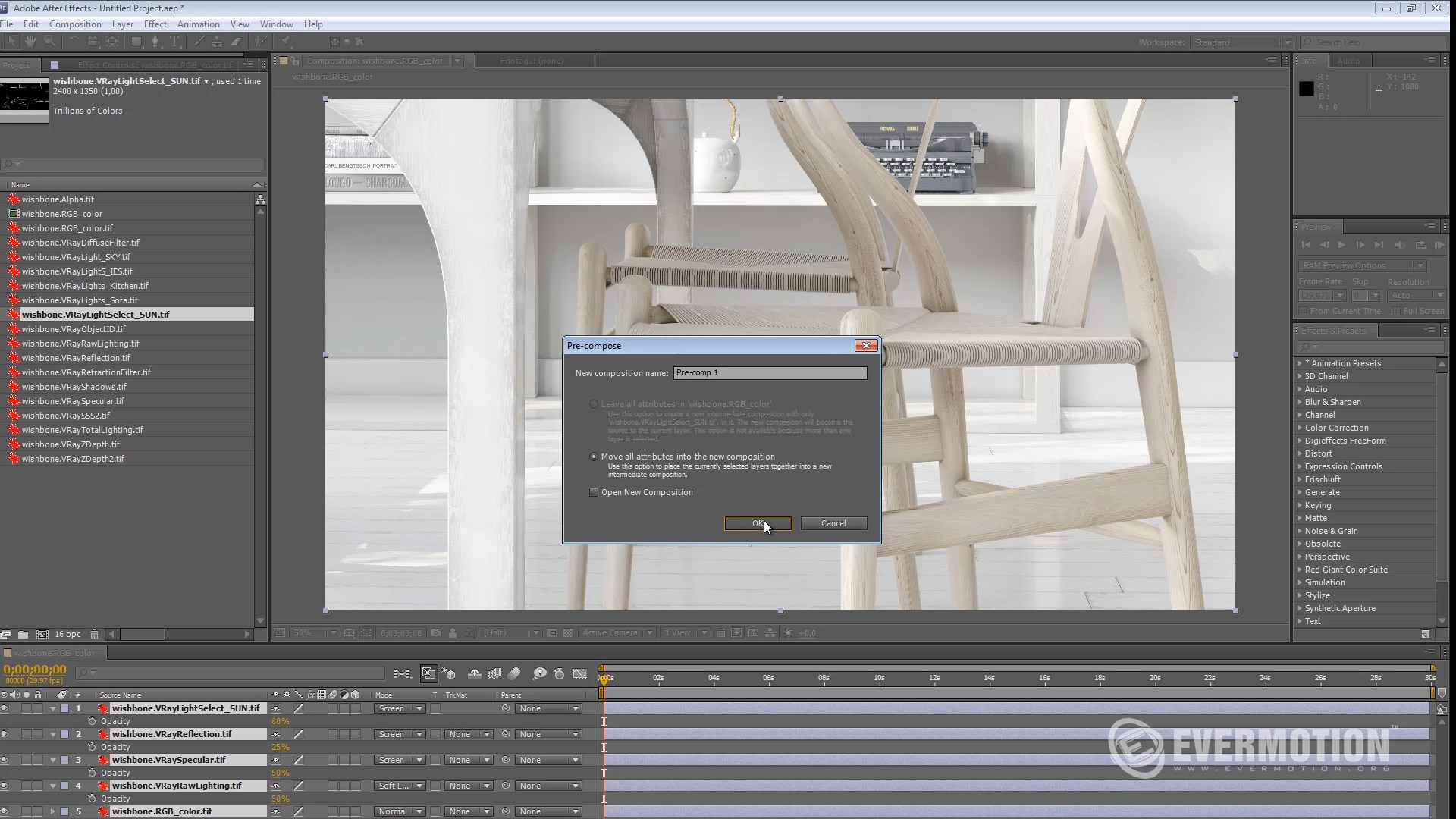The width and height of the screenshot is (1456, 819).
Task: Click the black color swatch in Info panel
Action: pyautogui.click(x=1306, y=88)
